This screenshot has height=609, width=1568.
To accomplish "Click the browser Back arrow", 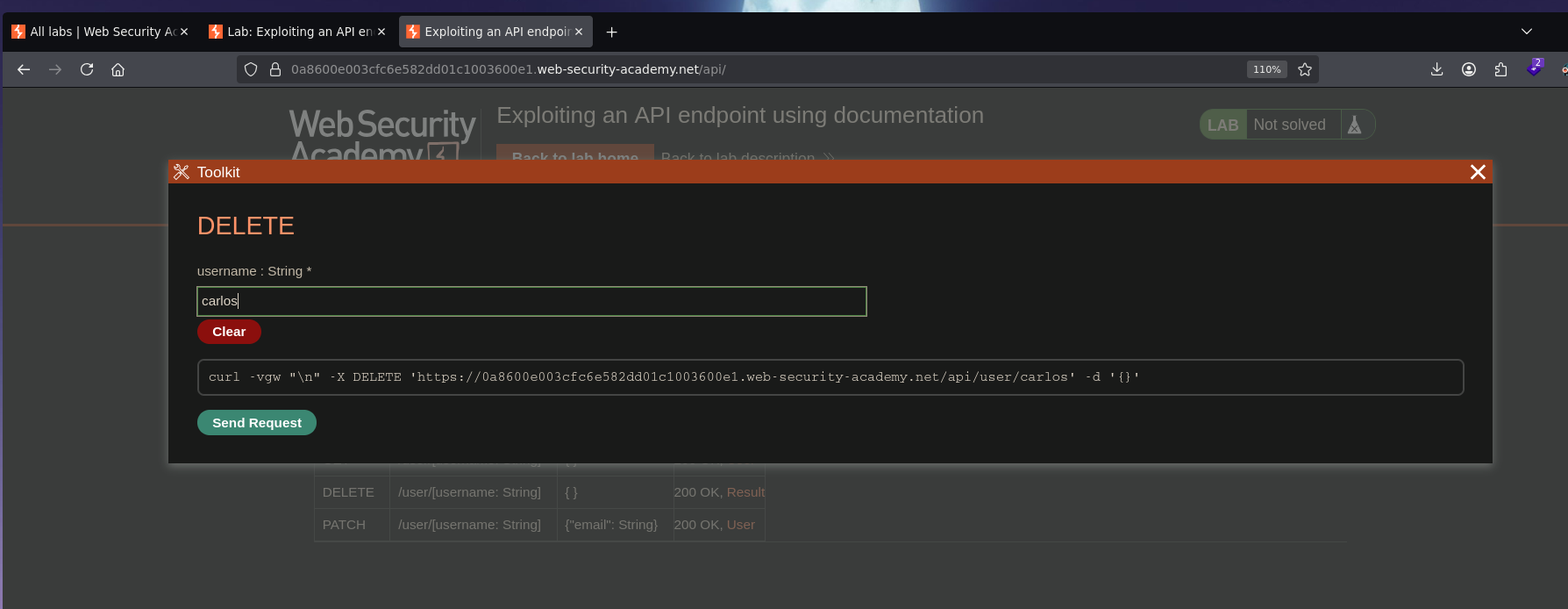I will pos(24,69).
